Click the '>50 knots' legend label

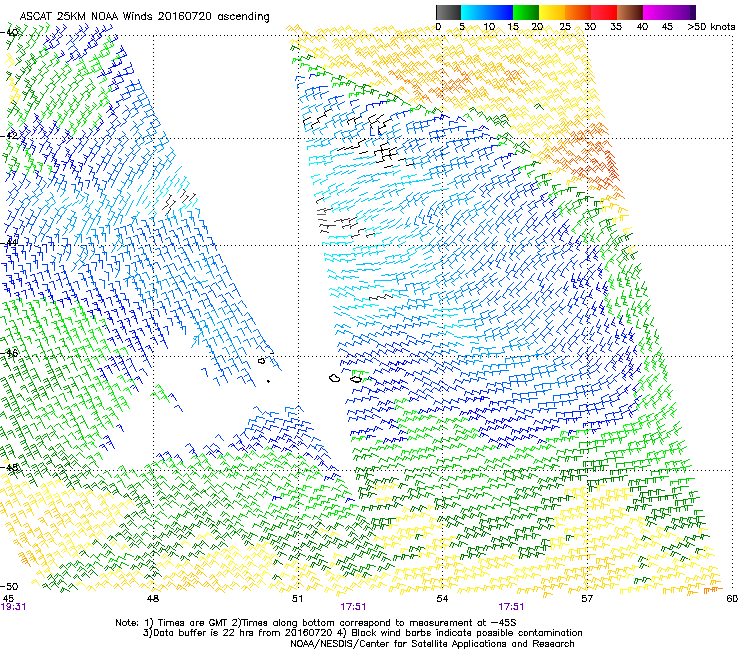(x=711, y=27)
